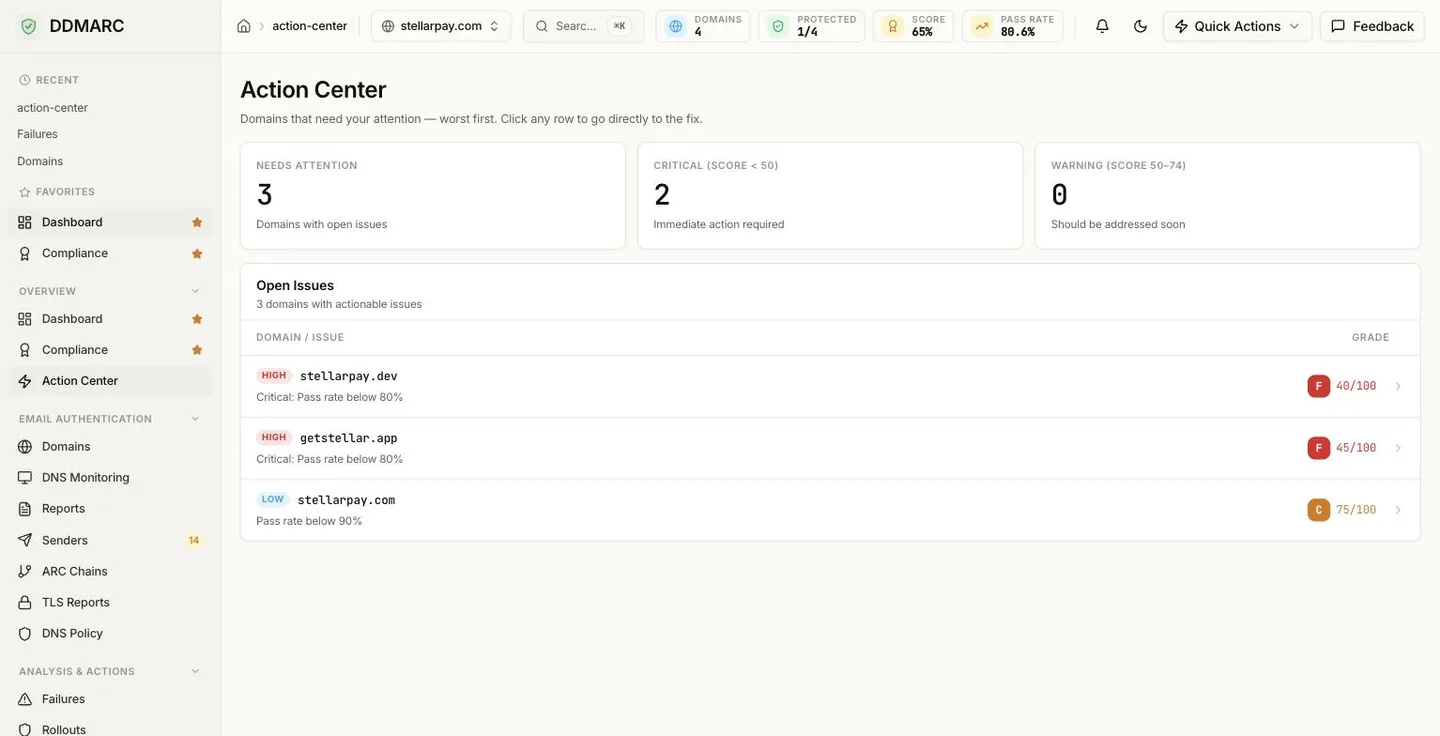The width and height of the screenshot is (1440, 736).
Task: Click the Protected 1/4 stat chip
Action: point(811,26)
